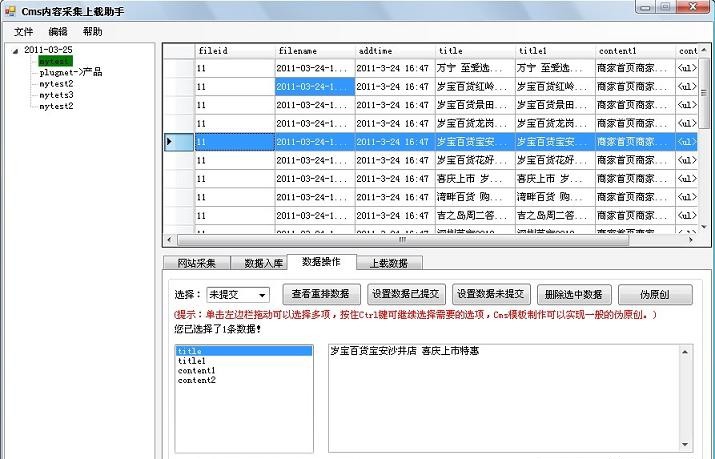Screen dimensions: 715x459
Task: Click the 查看重排数据 button
Action: click(321, 294)
